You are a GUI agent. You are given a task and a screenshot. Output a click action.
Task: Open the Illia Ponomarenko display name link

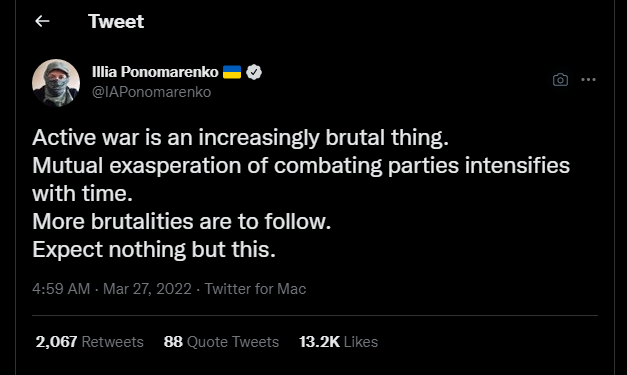tap(155, 72)
